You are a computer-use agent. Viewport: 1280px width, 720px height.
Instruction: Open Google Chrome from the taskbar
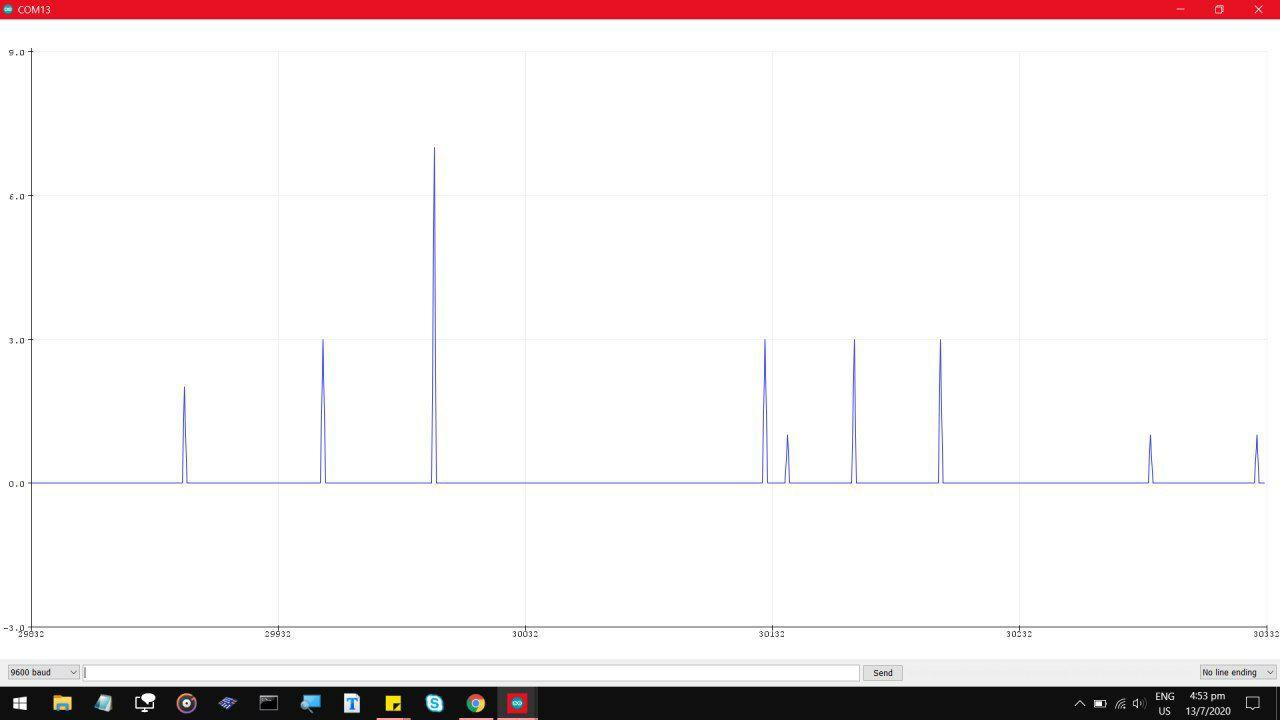(476, 703)
